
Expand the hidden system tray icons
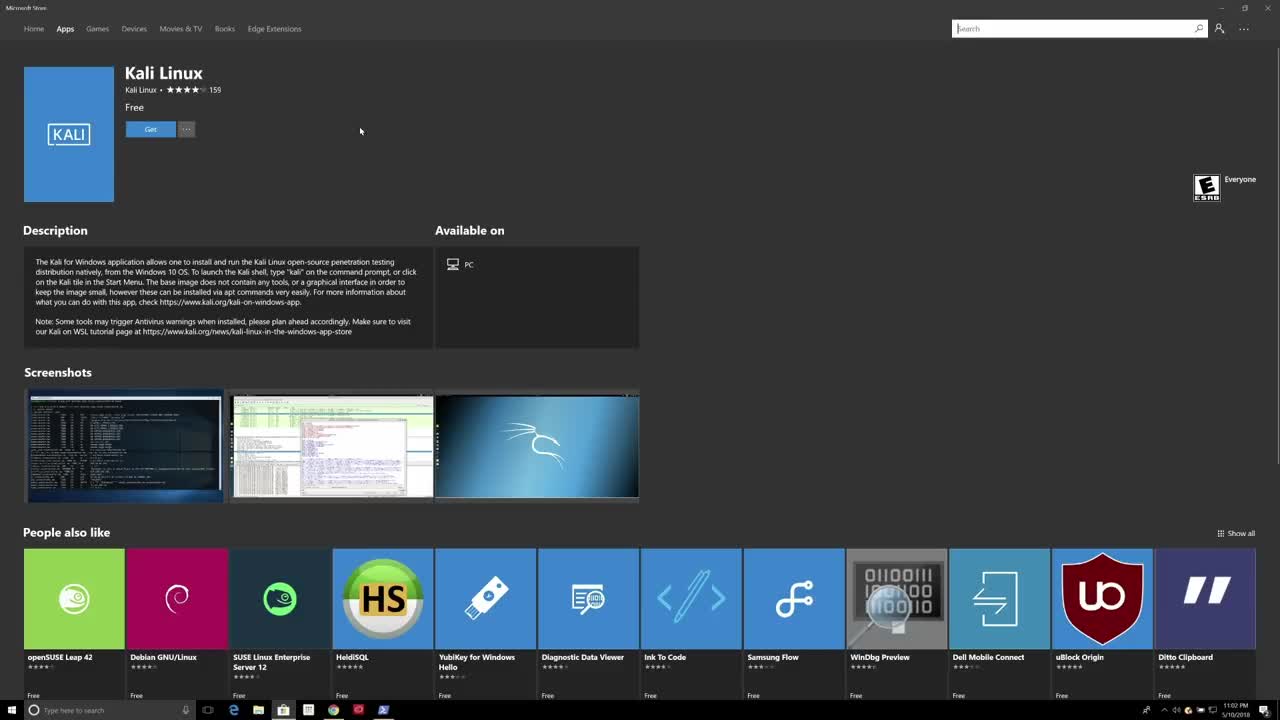click(x=1164, y=710)
